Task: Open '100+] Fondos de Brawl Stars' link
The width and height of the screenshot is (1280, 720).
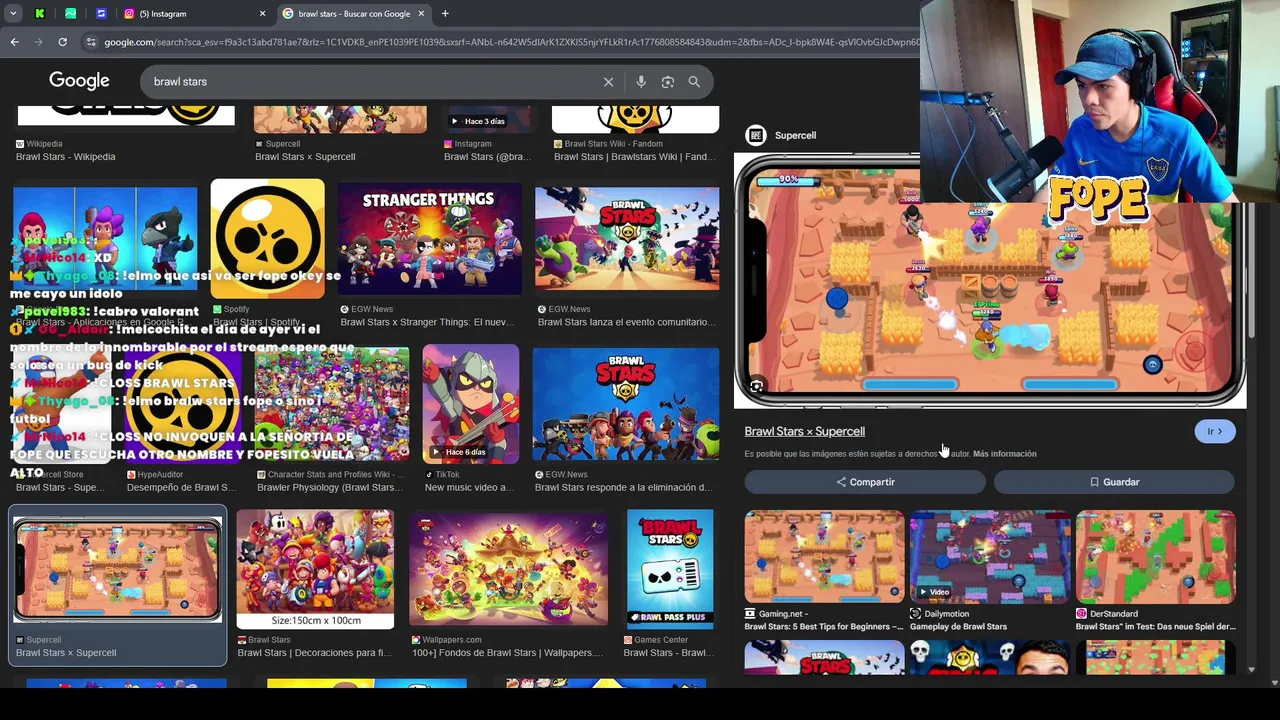Action: click(507, 653)
